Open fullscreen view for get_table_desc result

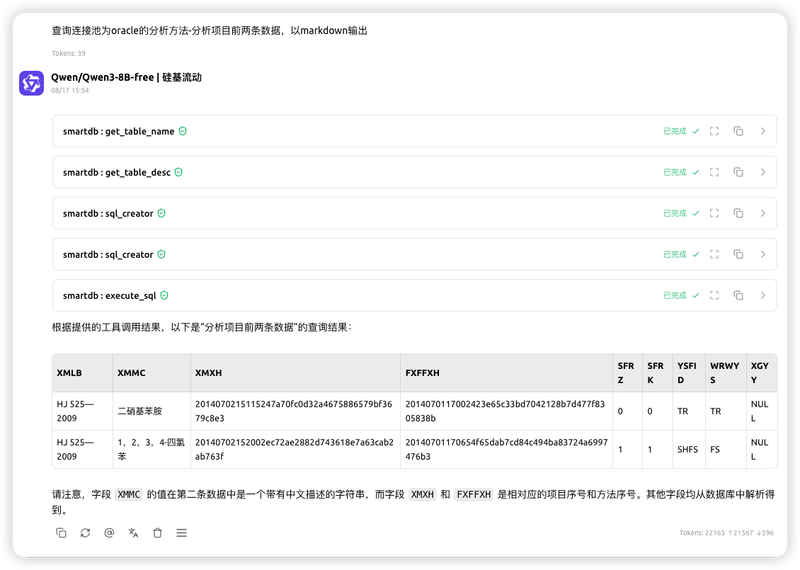tap(714, 172)
